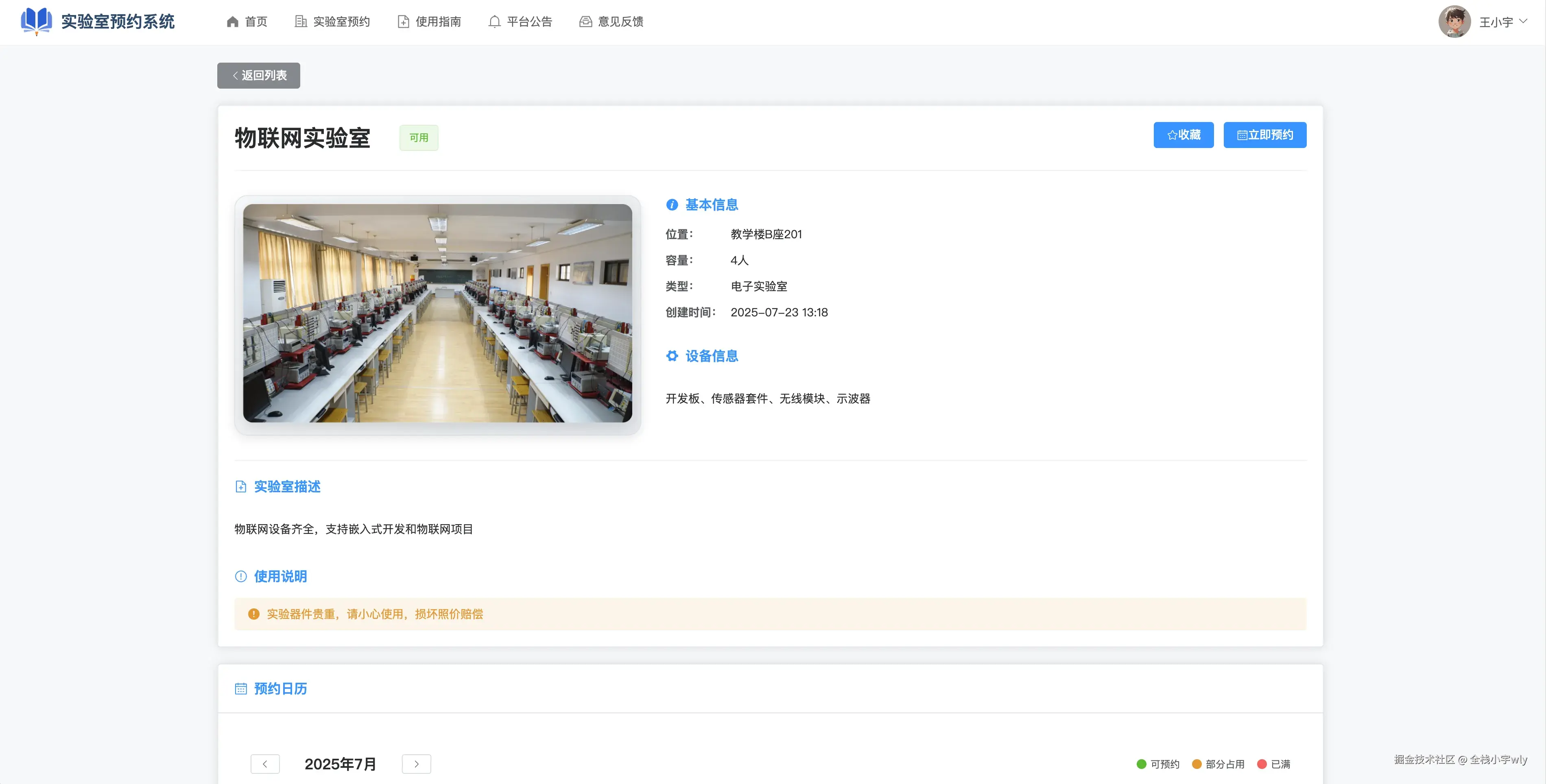Click the laboratory photo thumbnail
Image resolution: width=1546 pixels, height=784 pixels.
pos(437,313)
